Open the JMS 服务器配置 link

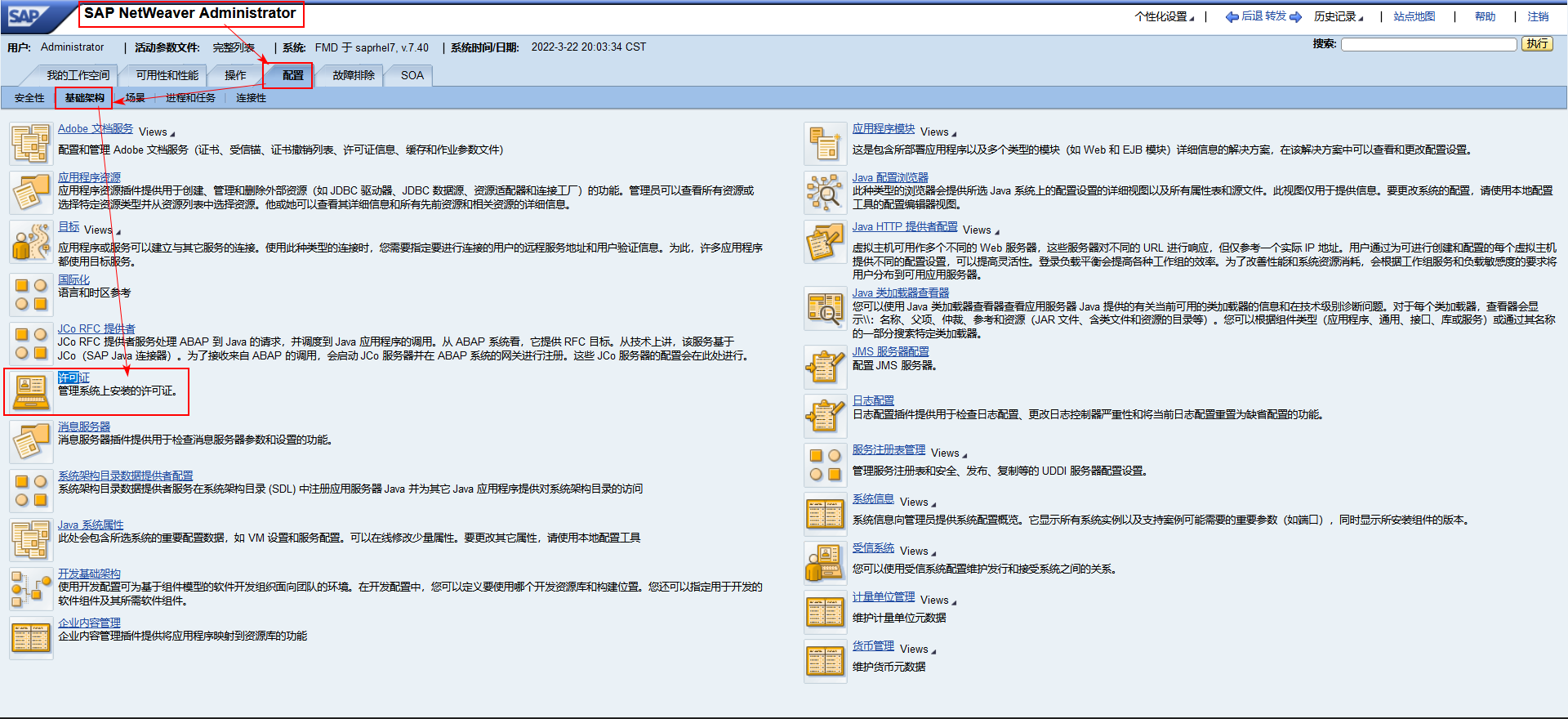tap(891, 351)
